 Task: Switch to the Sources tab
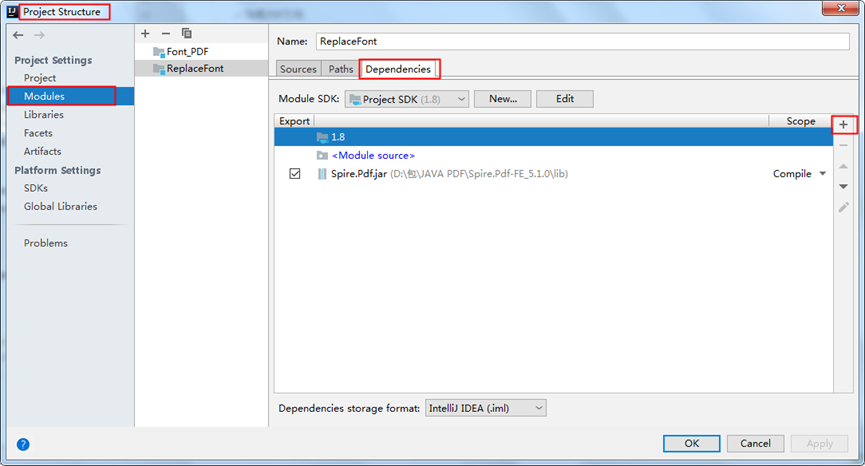(x=298, y=69)
